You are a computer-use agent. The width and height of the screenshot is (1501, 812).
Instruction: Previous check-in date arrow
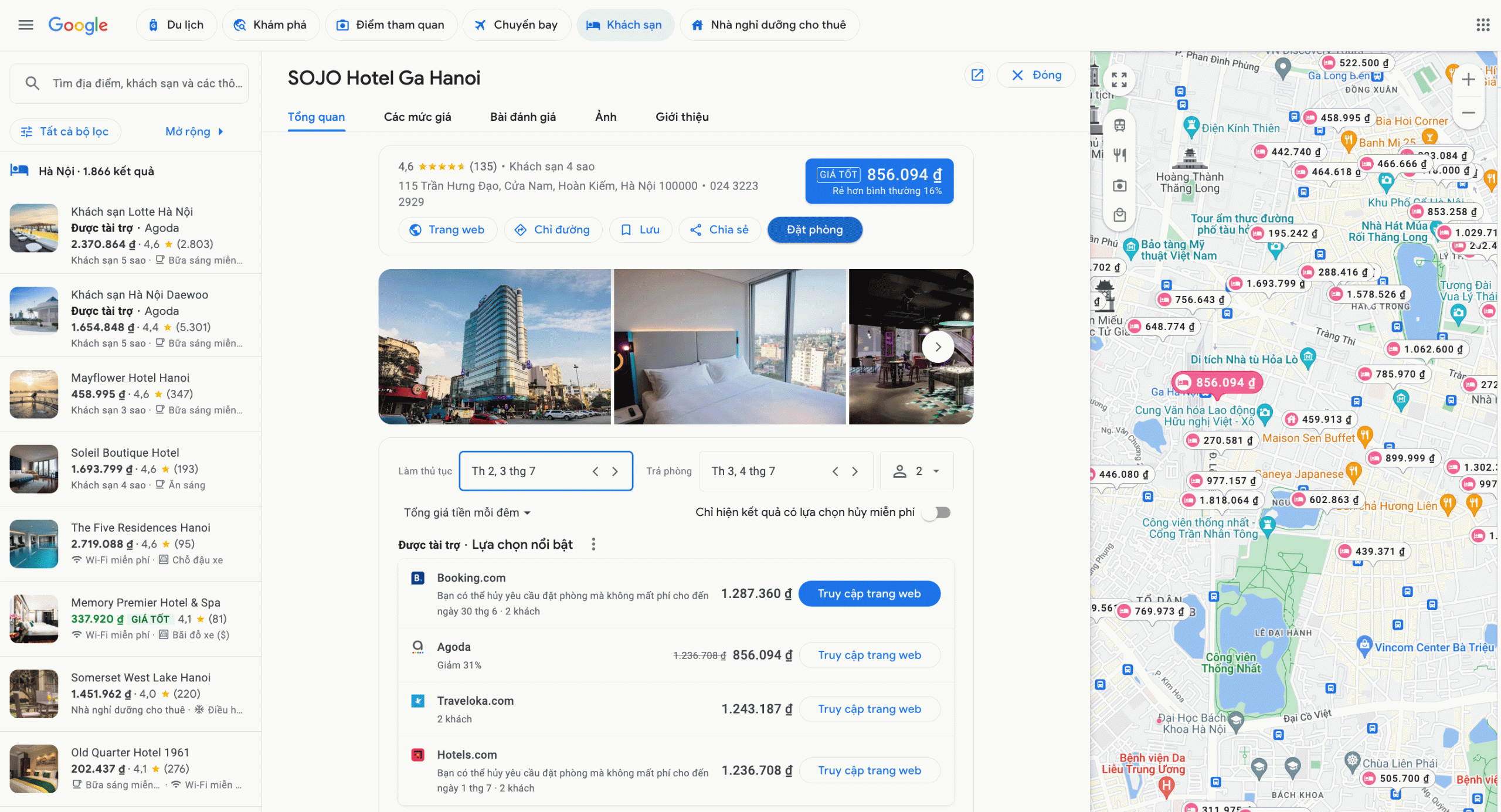[x=595, y=471]
